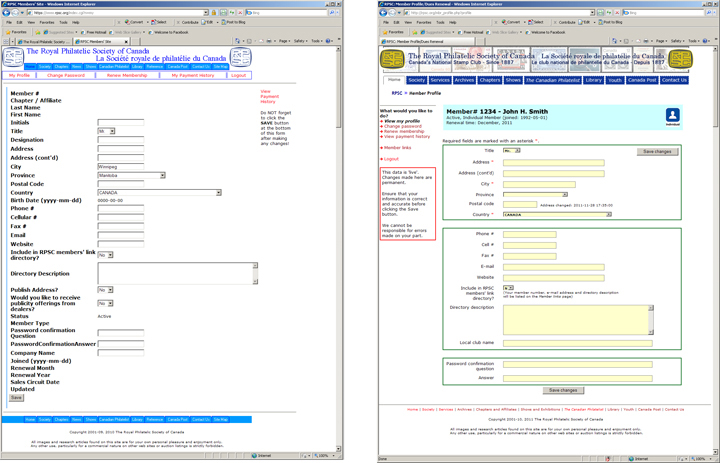Image resolution: width=720 pixels, height=463 pixels.
Task: Click the top Save changes button
Action: point(657,152)
